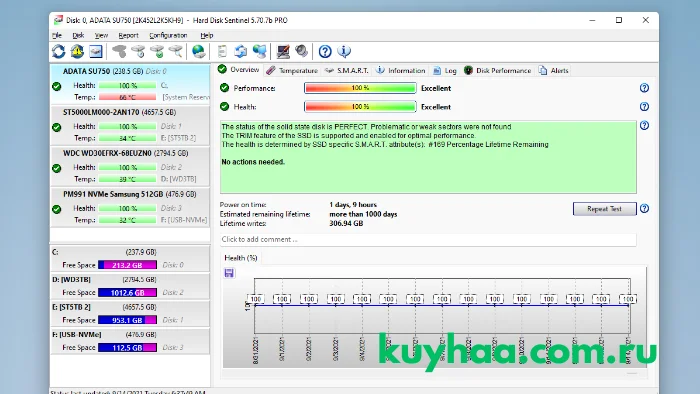Click the refresh arrows toolbar icon

click(58, 52)
